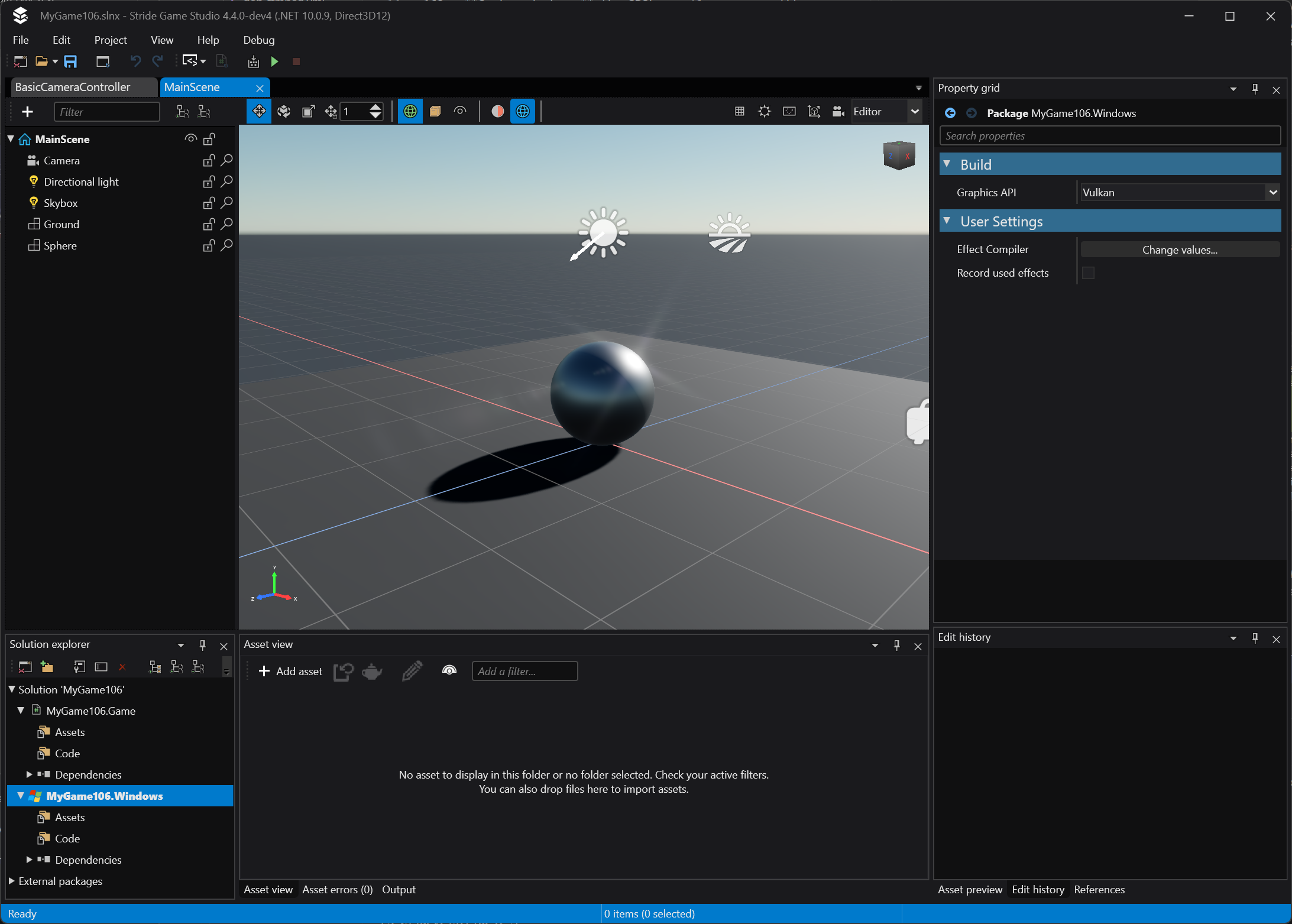Select the Rotation gizmo tool

(x=284, y=111)
